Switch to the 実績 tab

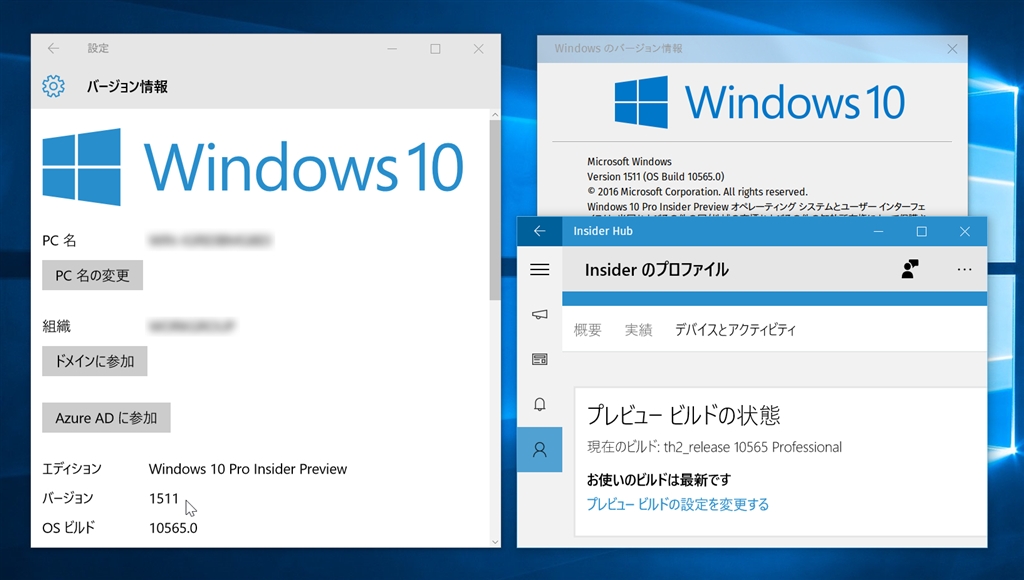pyautogui.click(x=638, y=330)
